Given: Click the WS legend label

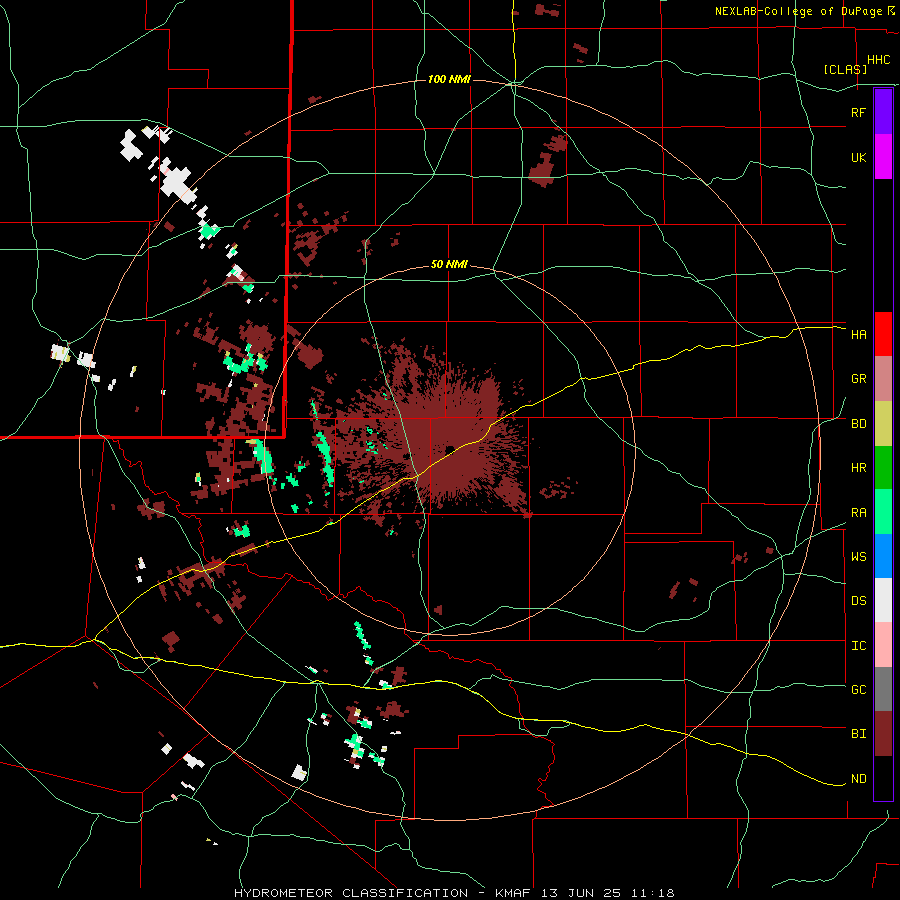Looking at the screenshot, I should pos(858,557).
